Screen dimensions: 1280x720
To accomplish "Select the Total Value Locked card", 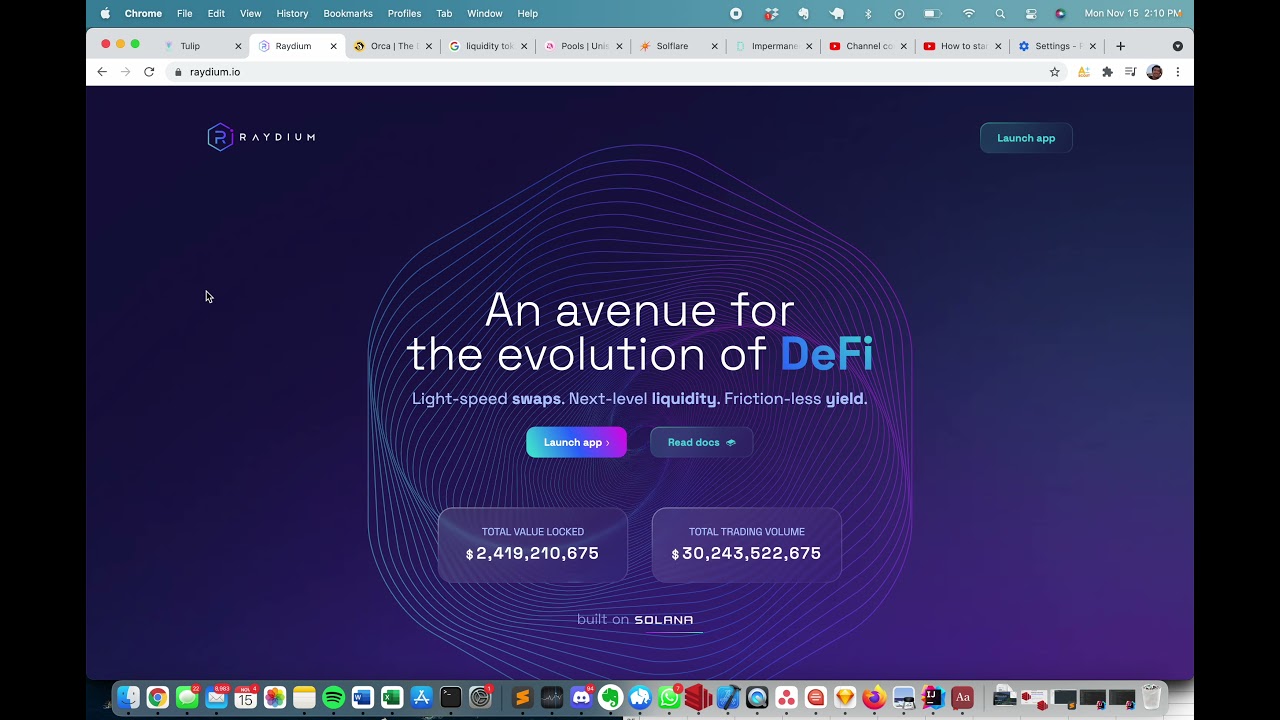I will click(x=532, y=545).
